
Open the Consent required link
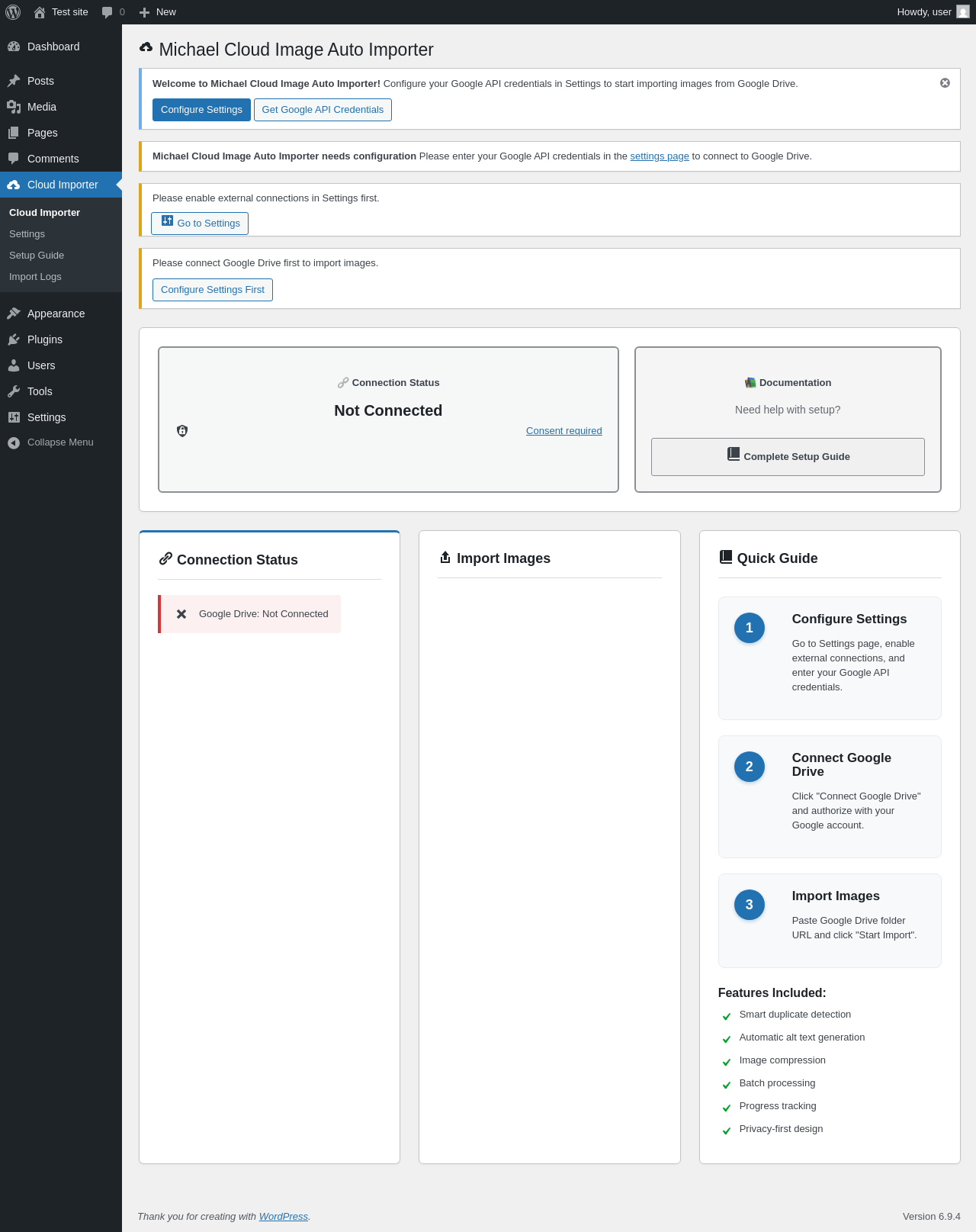click(564, 431)
